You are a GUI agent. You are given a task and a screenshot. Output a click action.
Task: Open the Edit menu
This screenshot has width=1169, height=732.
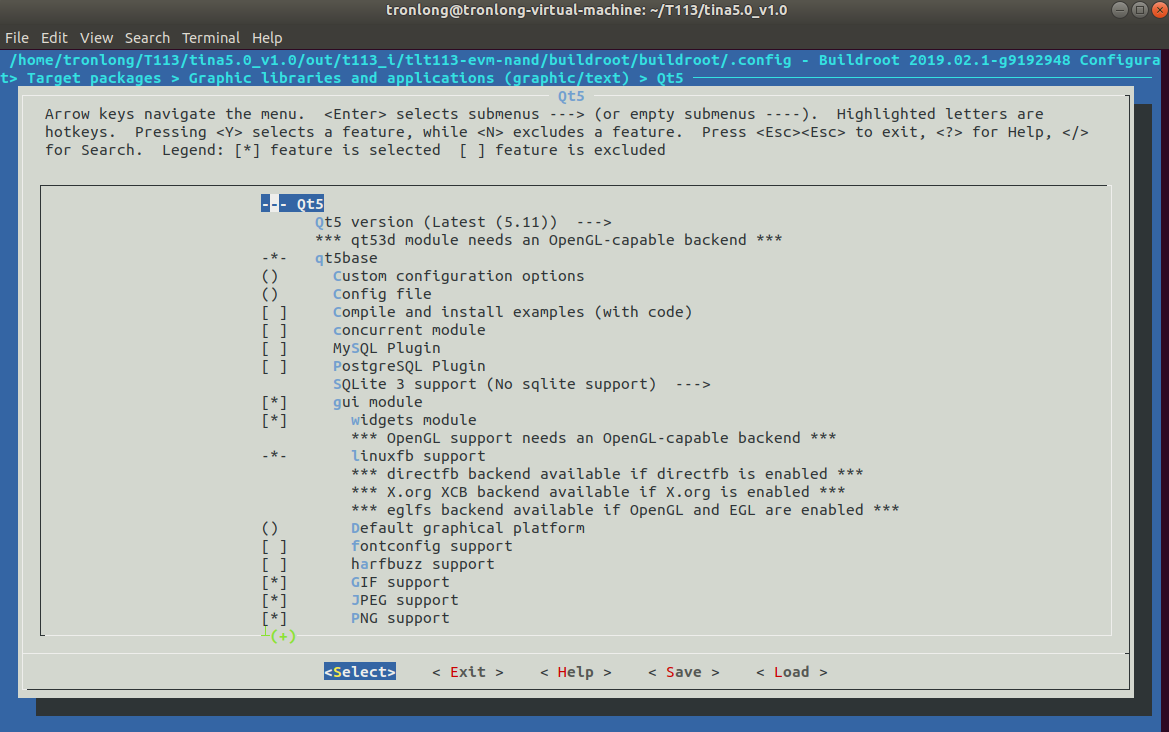54,37
